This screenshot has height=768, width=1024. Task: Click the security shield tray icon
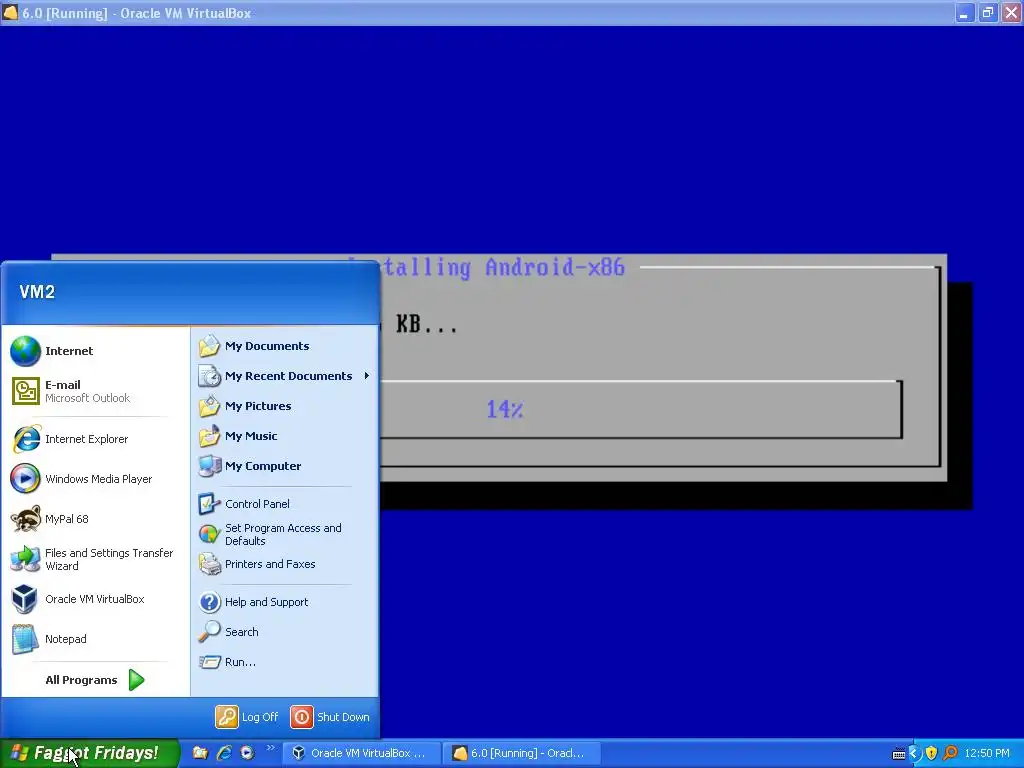tap(931, 754)
